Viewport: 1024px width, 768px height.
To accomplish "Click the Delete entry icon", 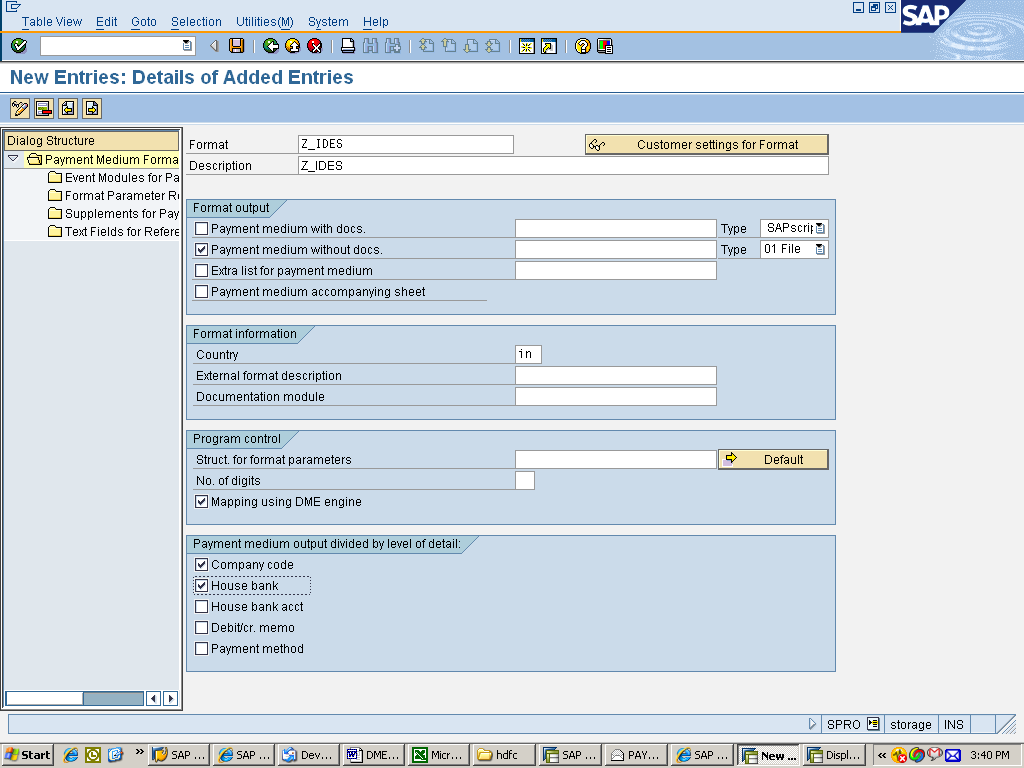I will [x=44, y=108].
